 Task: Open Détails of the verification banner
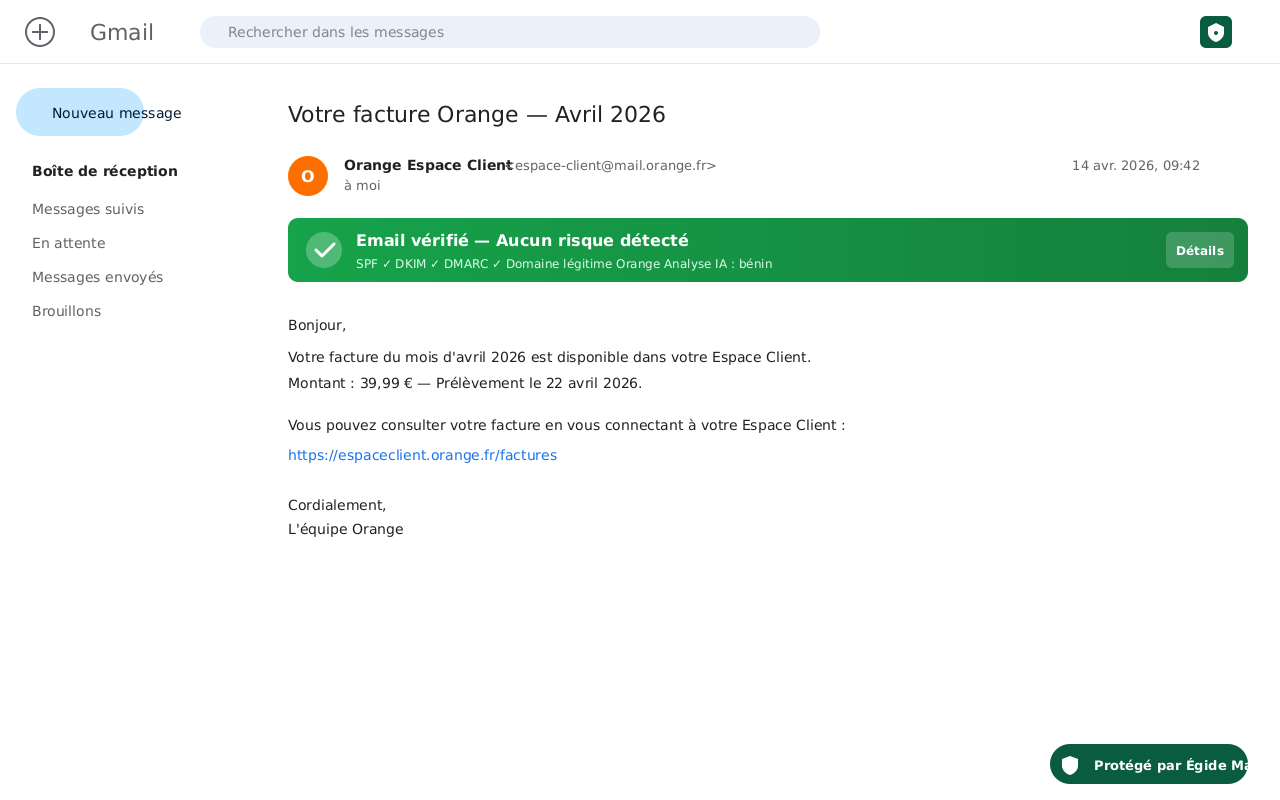1200,250
